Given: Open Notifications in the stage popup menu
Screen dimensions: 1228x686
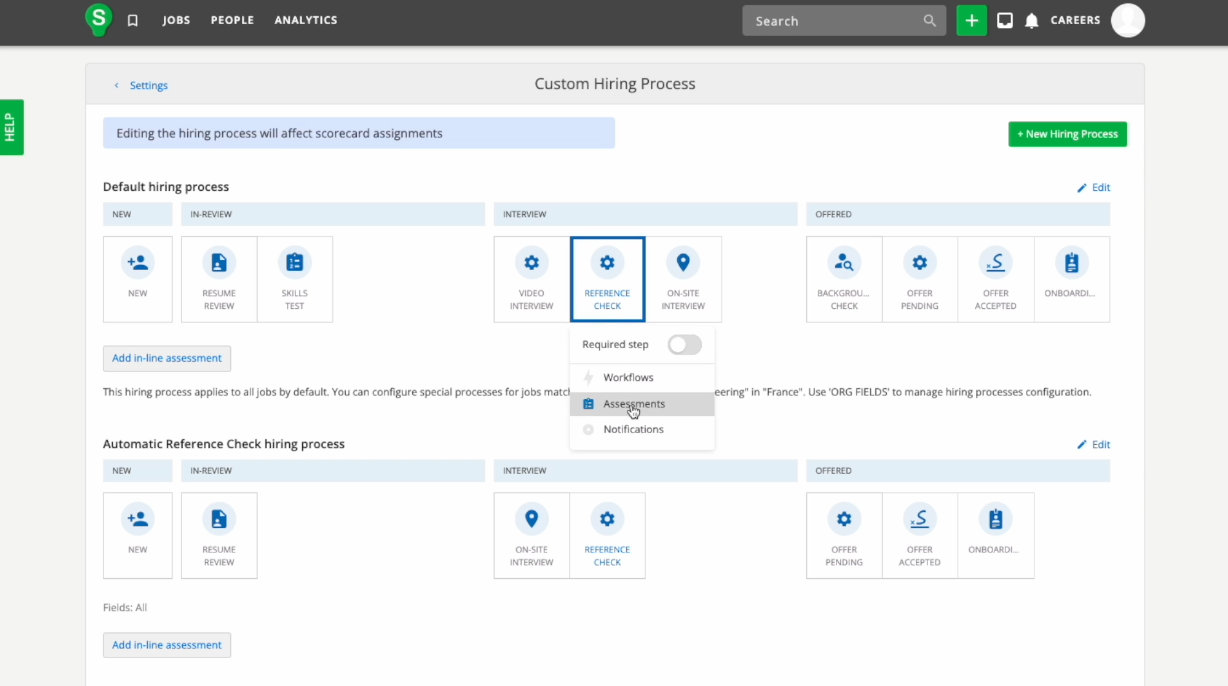Looking at the screenshot, I should coord(633,430).
